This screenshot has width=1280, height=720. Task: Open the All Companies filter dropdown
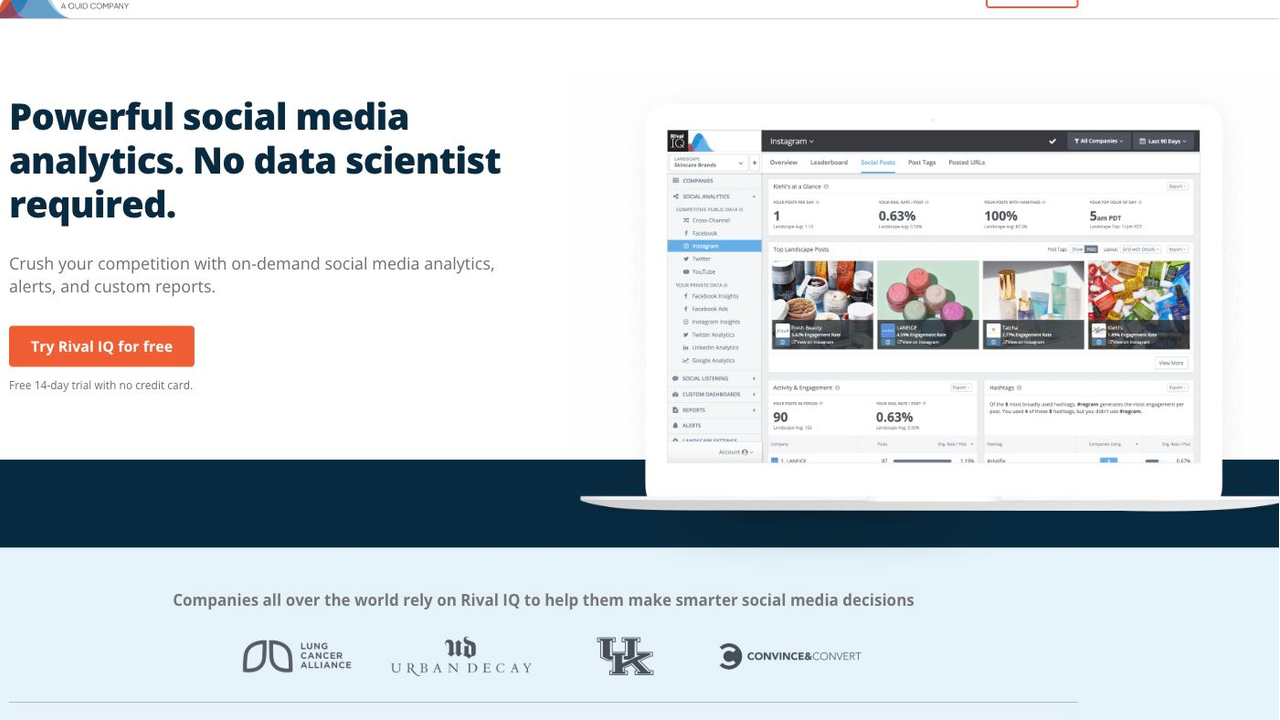1099,141
